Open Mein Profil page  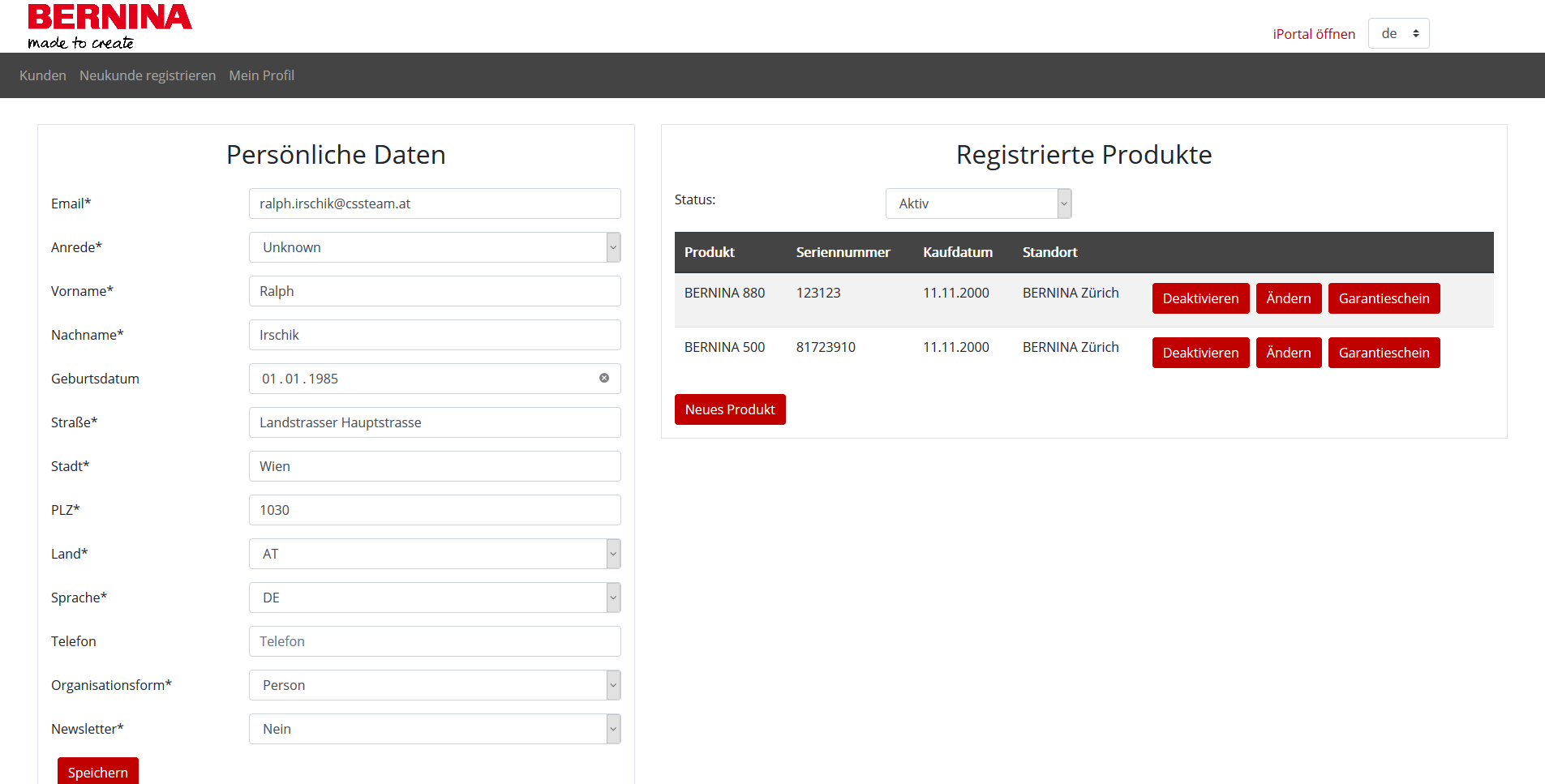point(261,75)
